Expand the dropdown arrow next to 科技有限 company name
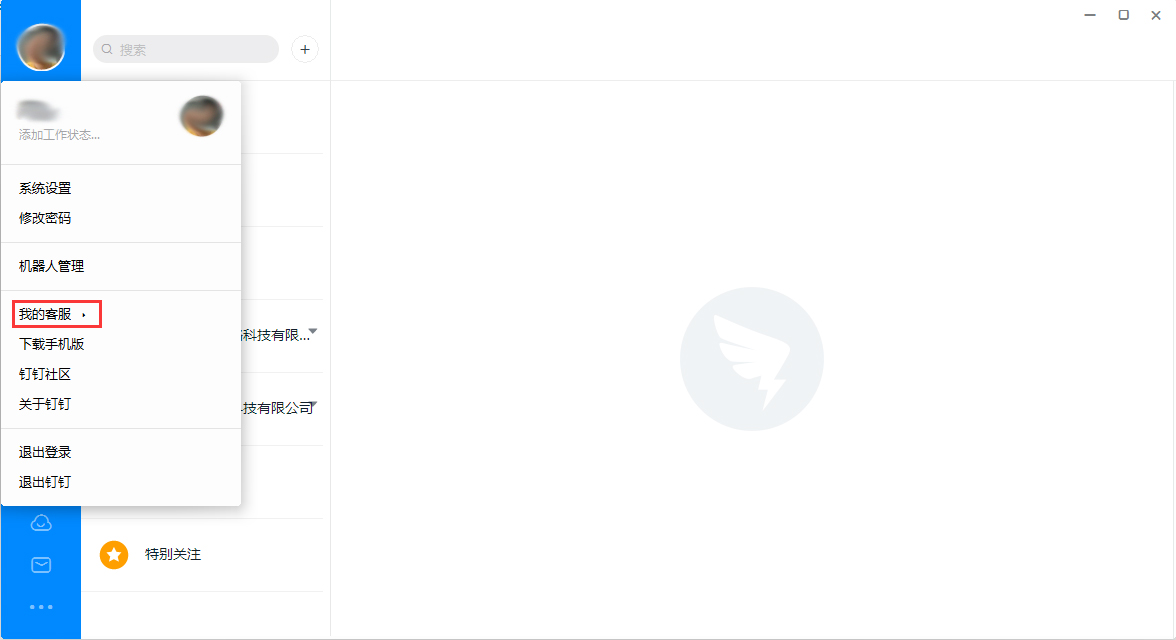The width and height of the screenshot is (1176, 640). (x=311, y=331)
